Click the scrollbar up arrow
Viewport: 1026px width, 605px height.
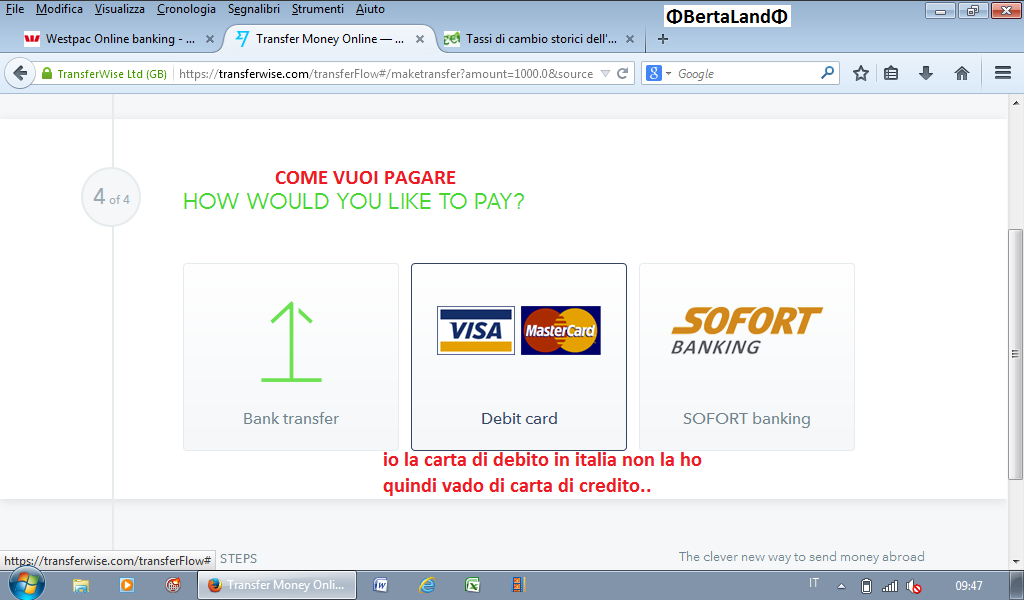1016,103
